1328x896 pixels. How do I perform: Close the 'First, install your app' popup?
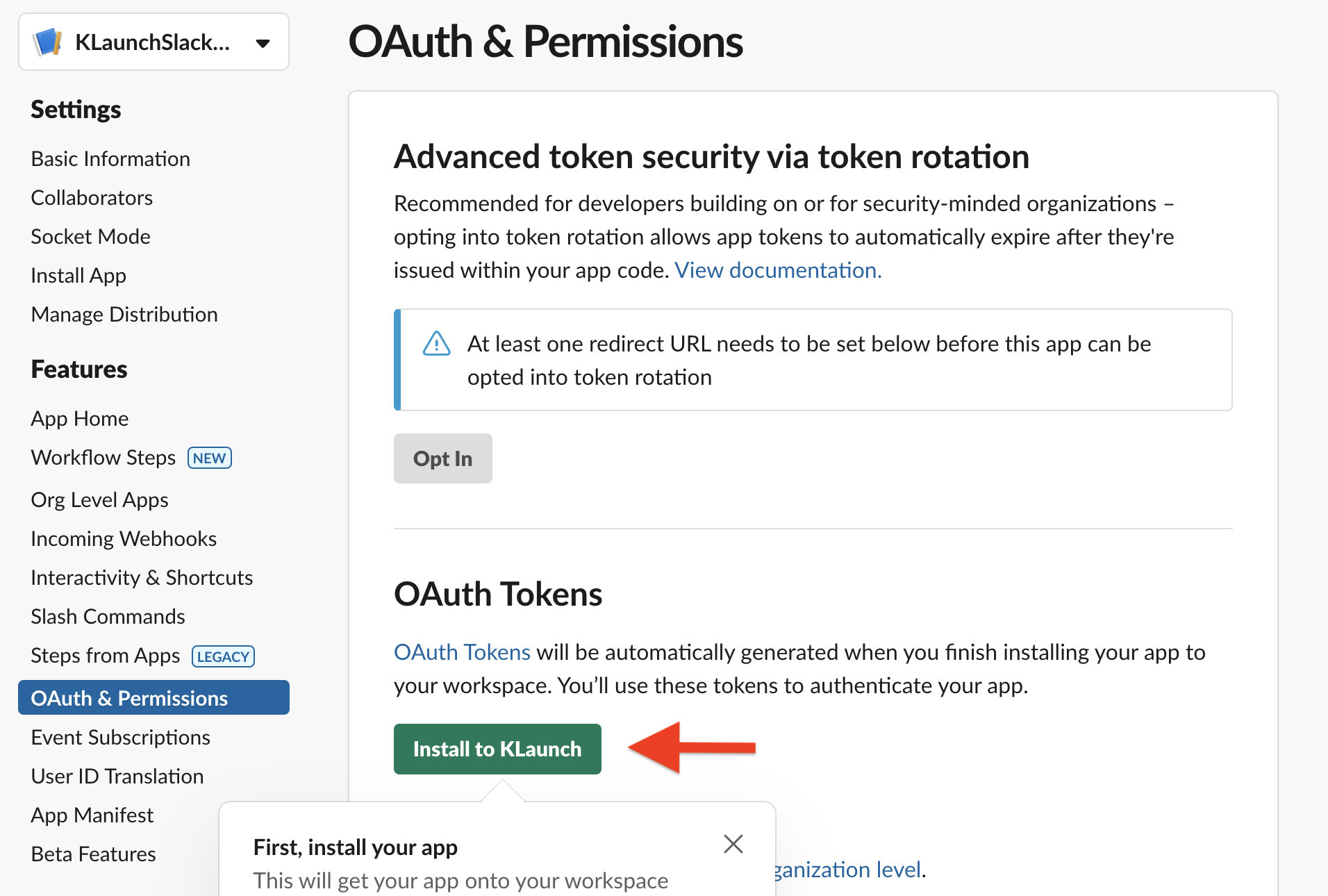tap(733, 844)
